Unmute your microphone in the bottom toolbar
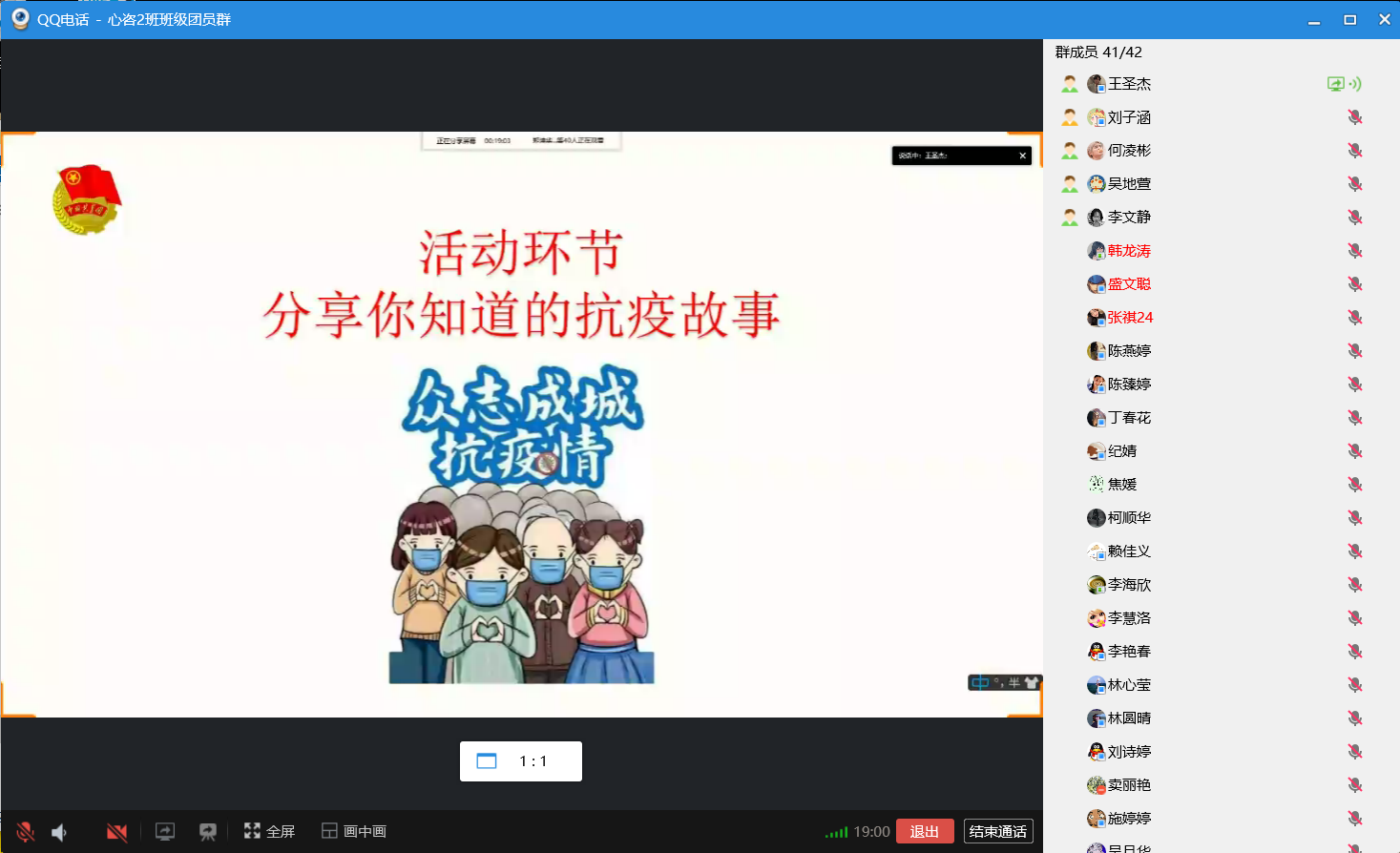The height and width of the screenshot is (853, 1400). pos(26,832)
